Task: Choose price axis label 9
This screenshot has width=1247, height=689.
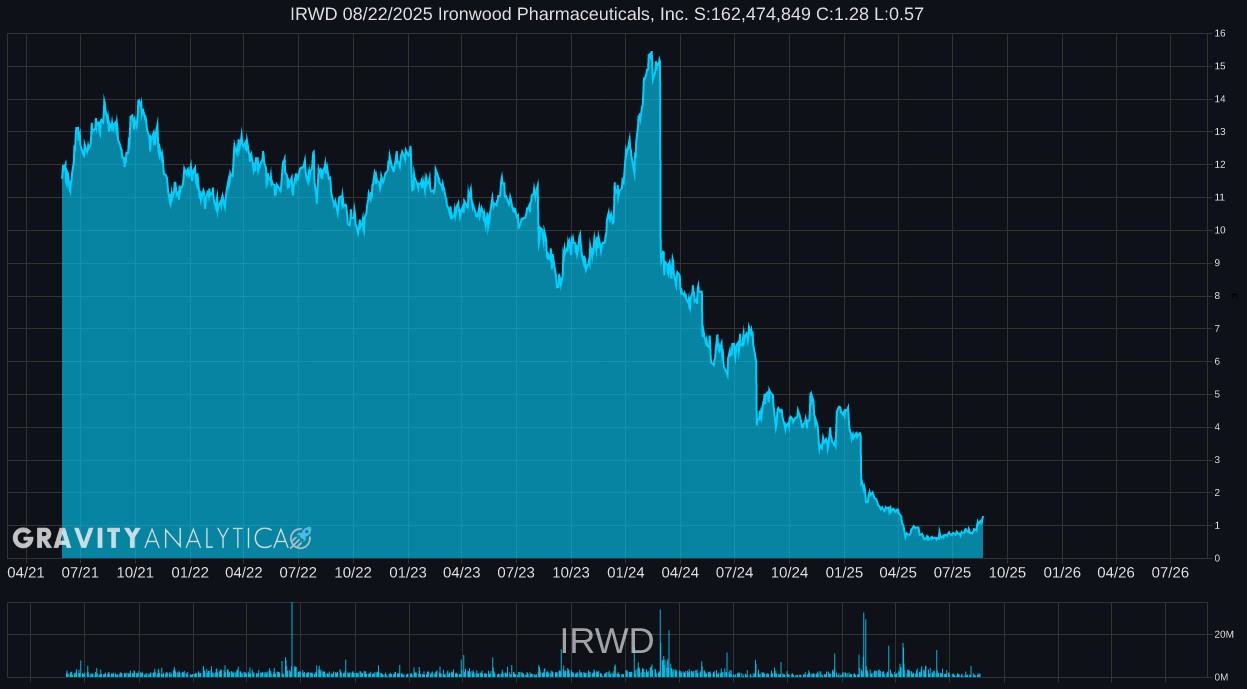Action: pos(1217,263)
